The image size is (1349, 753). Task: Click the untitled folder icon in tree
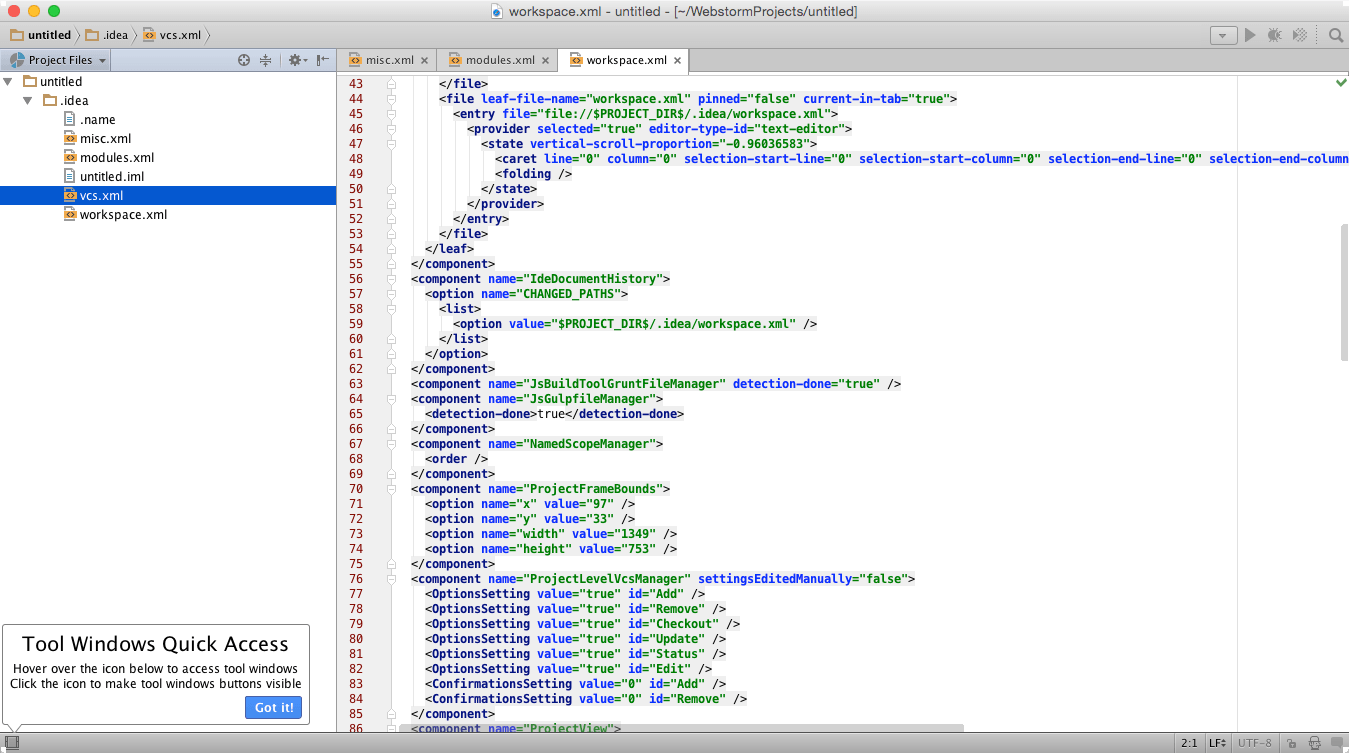[x=30, y=82]
